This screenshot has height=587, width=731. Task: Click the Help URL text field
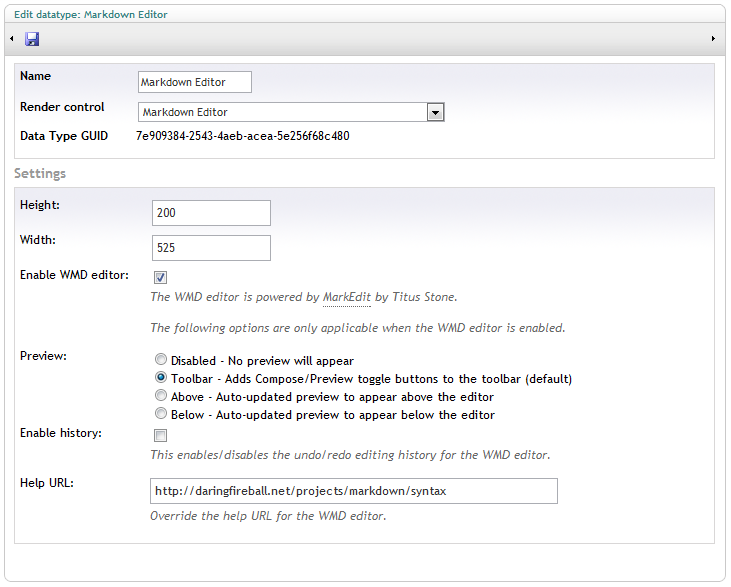[x=354, y=491]
